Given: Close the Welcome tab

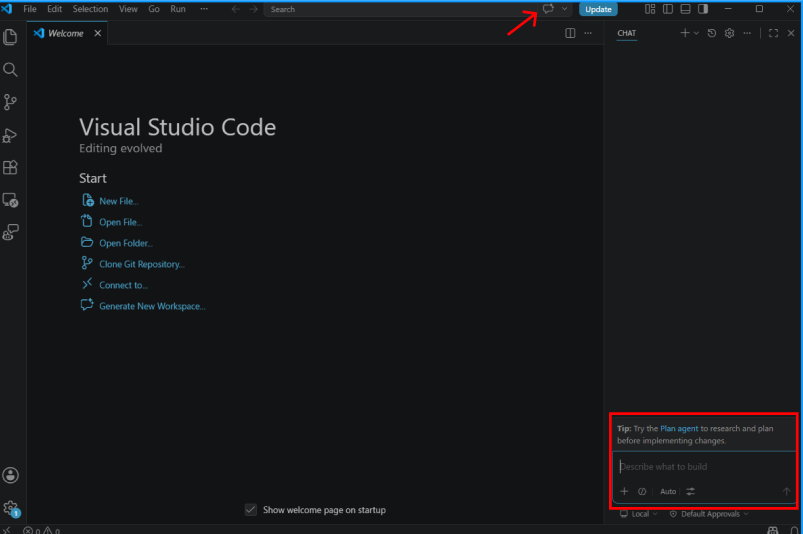Looking at the screenshot, I should tap(97, 33).
